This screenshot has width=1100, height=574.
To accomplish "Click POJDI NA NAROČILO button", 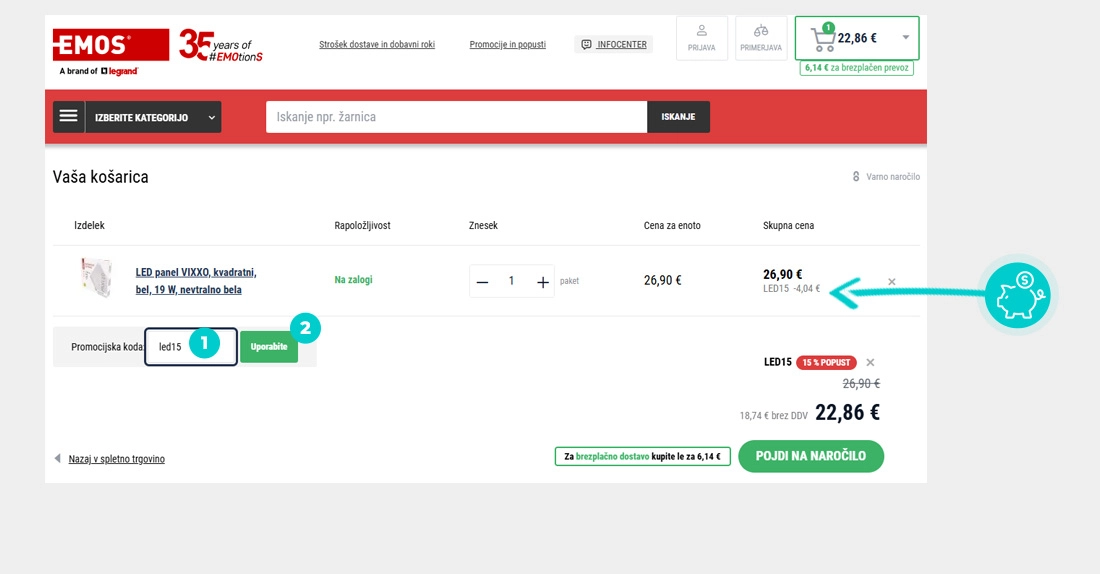I will [x=811, y=456].
